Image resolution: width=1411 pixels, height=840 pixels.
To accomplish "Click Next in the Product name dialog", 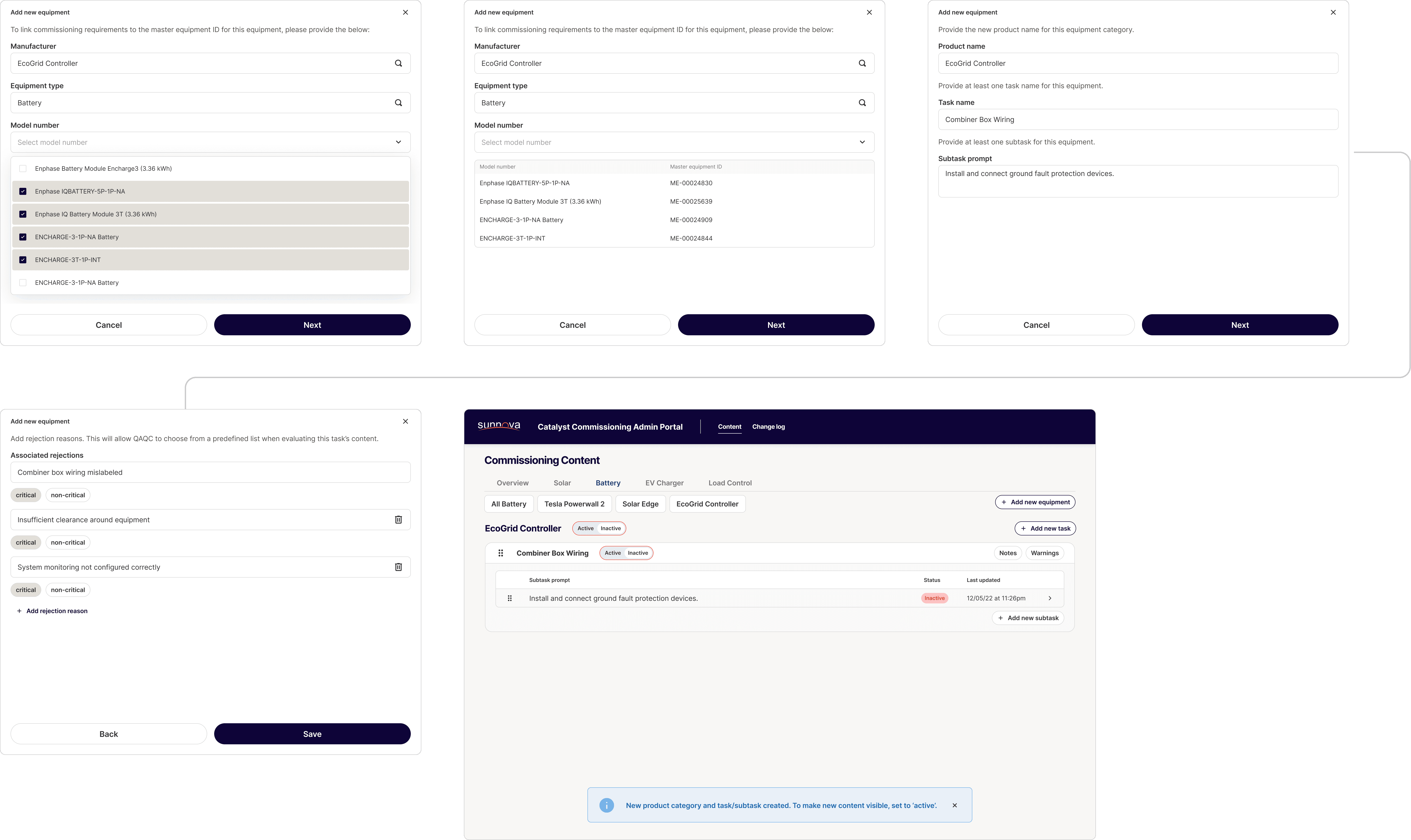I will tap(1240, 325).
